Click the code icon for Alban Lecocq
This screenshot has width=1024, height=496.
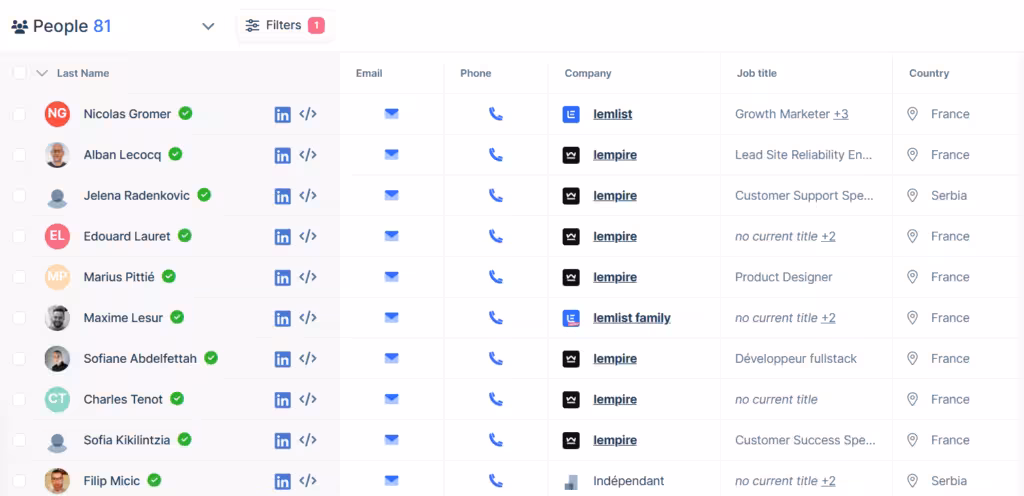click(x=308, y=155)
